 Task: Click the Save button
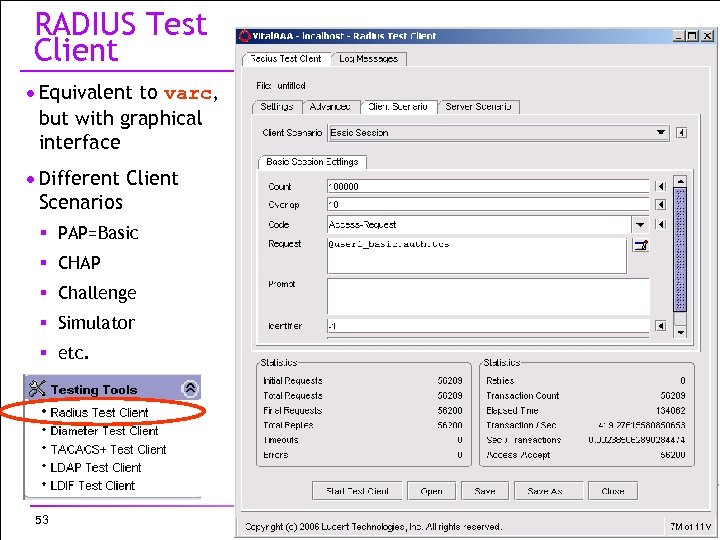pos(485,491)
